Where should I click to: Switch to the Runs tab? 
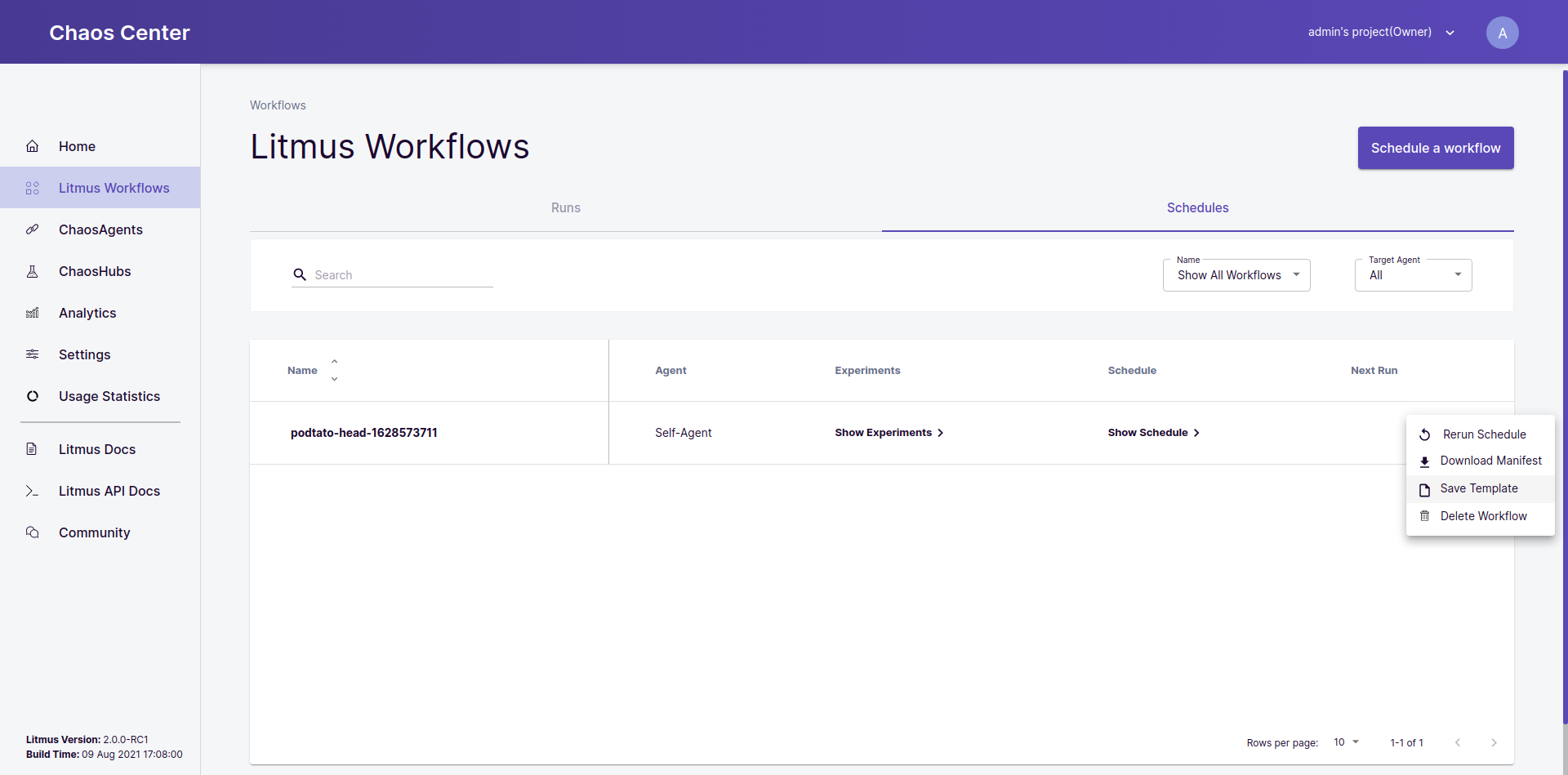click(x=565, y=207)
